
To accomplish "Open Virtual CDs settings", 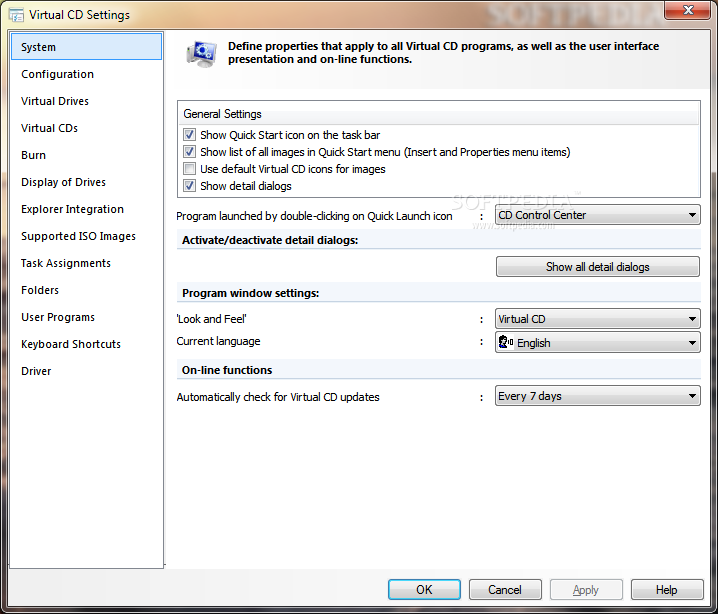I will click(87, 128).
